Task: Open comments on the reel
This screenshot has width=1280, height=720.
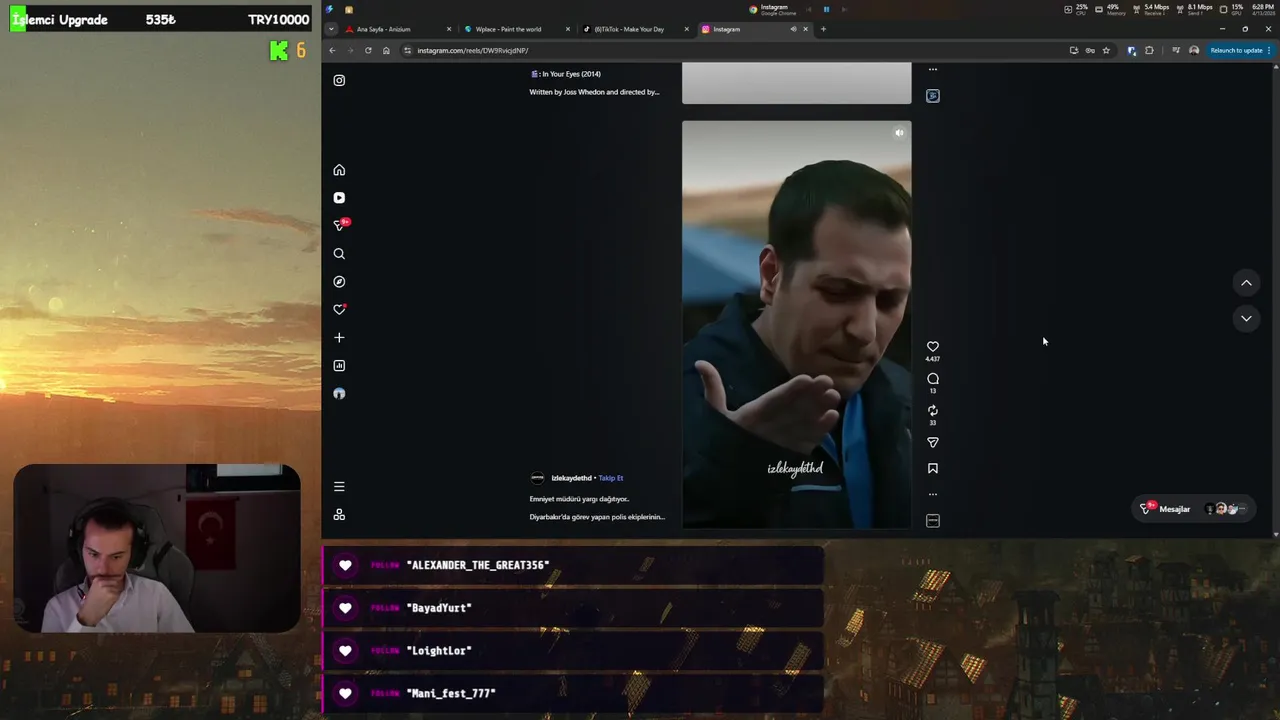Action: tap(933, 379)
